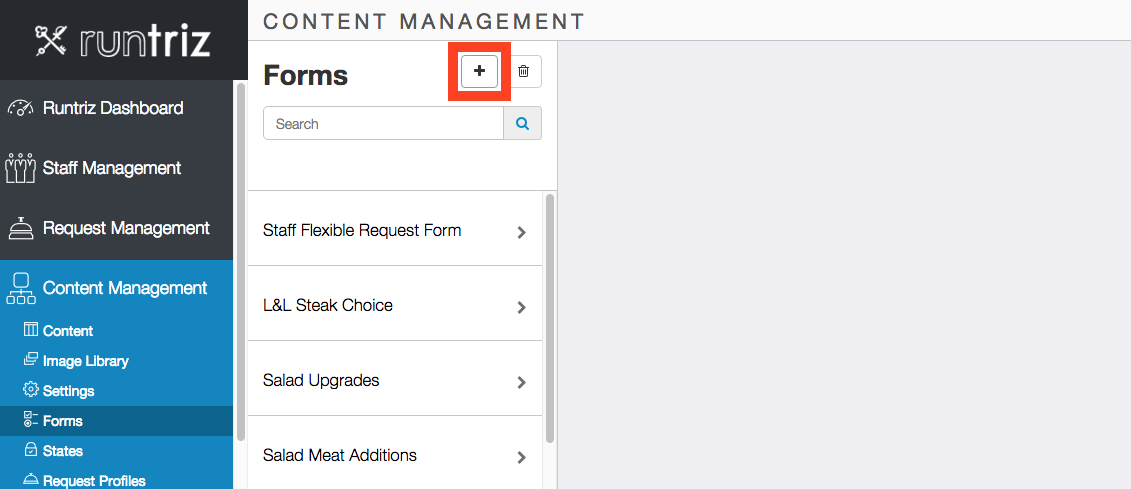1131x489 pixels.
Task: Click the magnifier search button
Action: click(x=522, y=123)
